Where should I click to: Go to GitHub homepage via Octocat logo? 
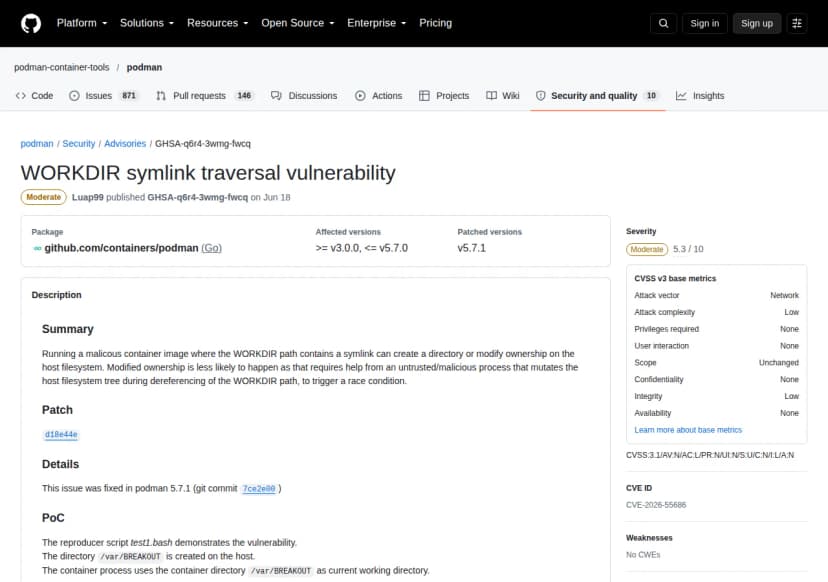[x=31, y=23]
